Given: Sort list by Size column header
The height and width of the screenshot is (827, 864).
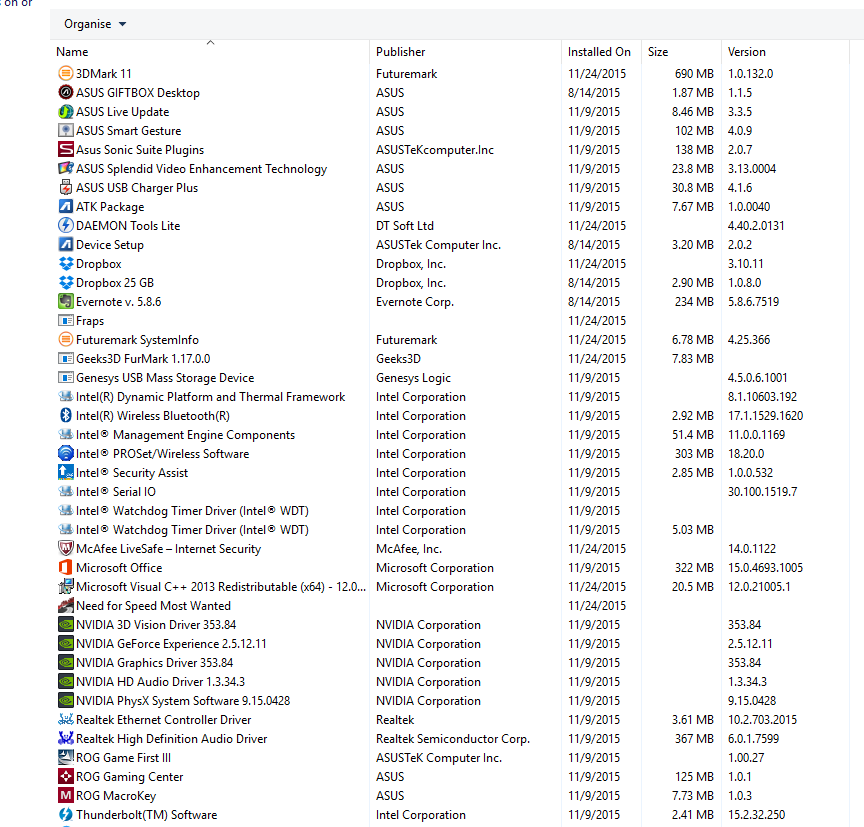Looking at the screenshot, I should (658, 52).
